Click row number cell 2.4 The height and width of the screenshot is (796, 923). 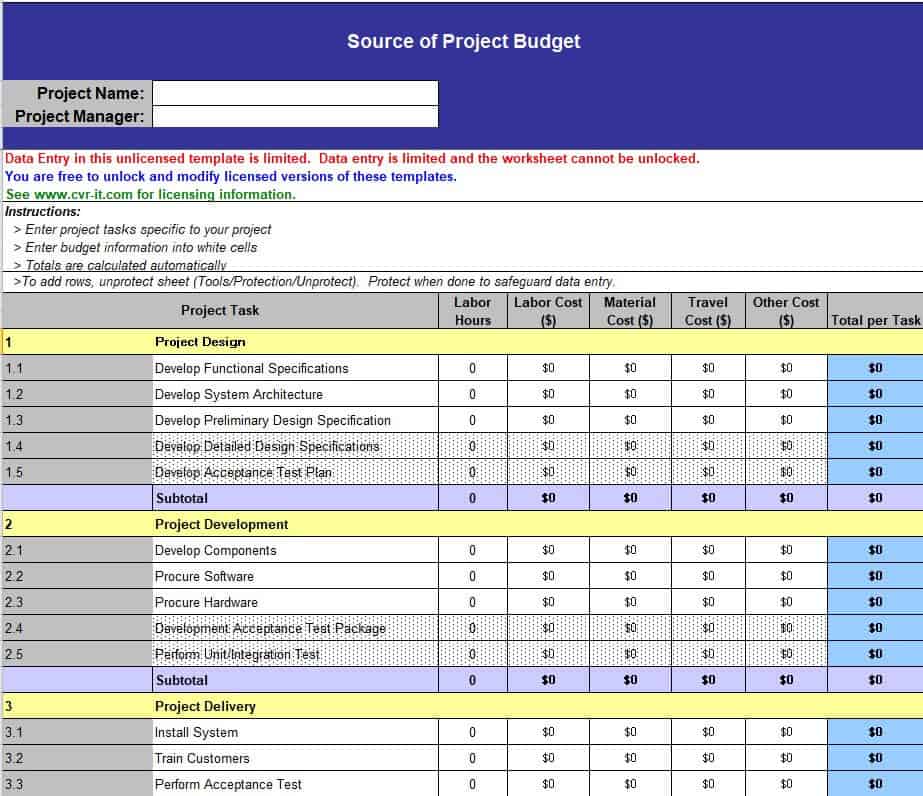click(x=76, y=628)
